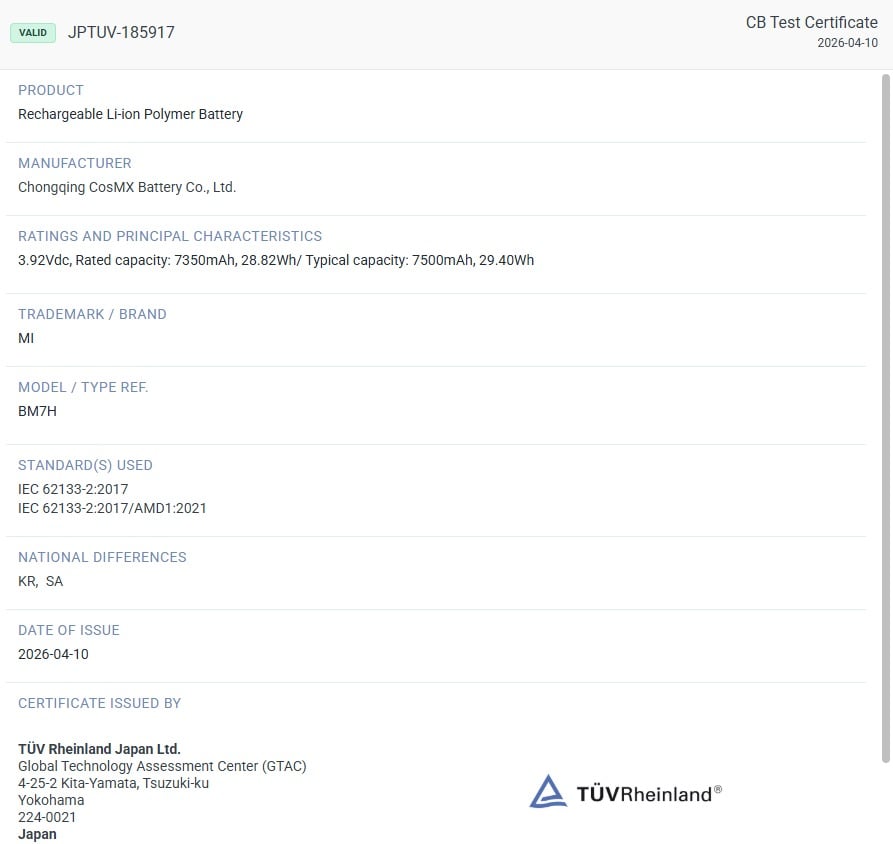The width and height of the screenshot is (893, 844).
Task: Click the CB Test Certificate heading
Action: (812, 22)
